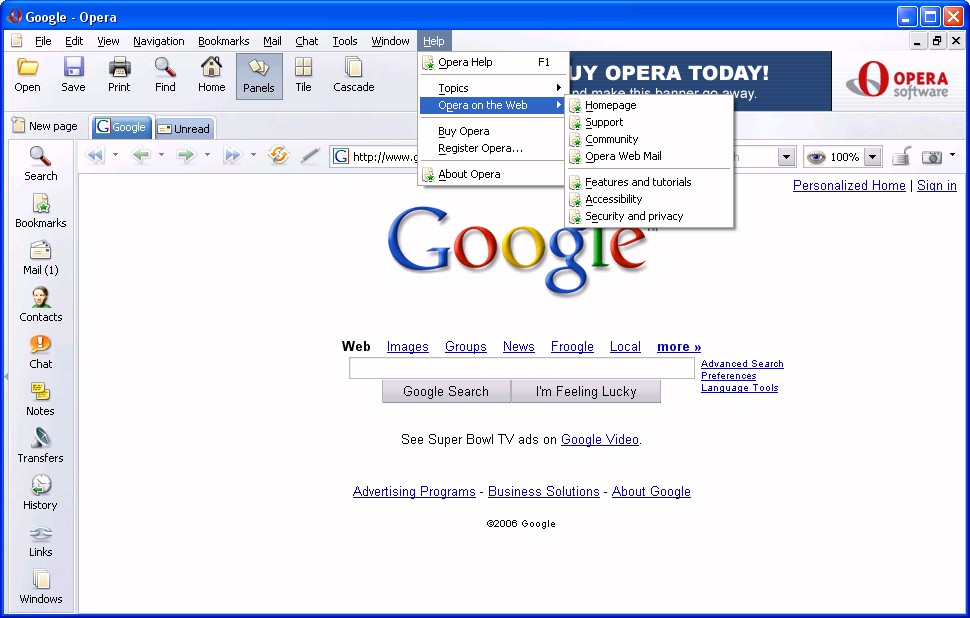Open the Transfers panel in sidebar
Screen dimensions: 970x618
[x=40, y=445]
